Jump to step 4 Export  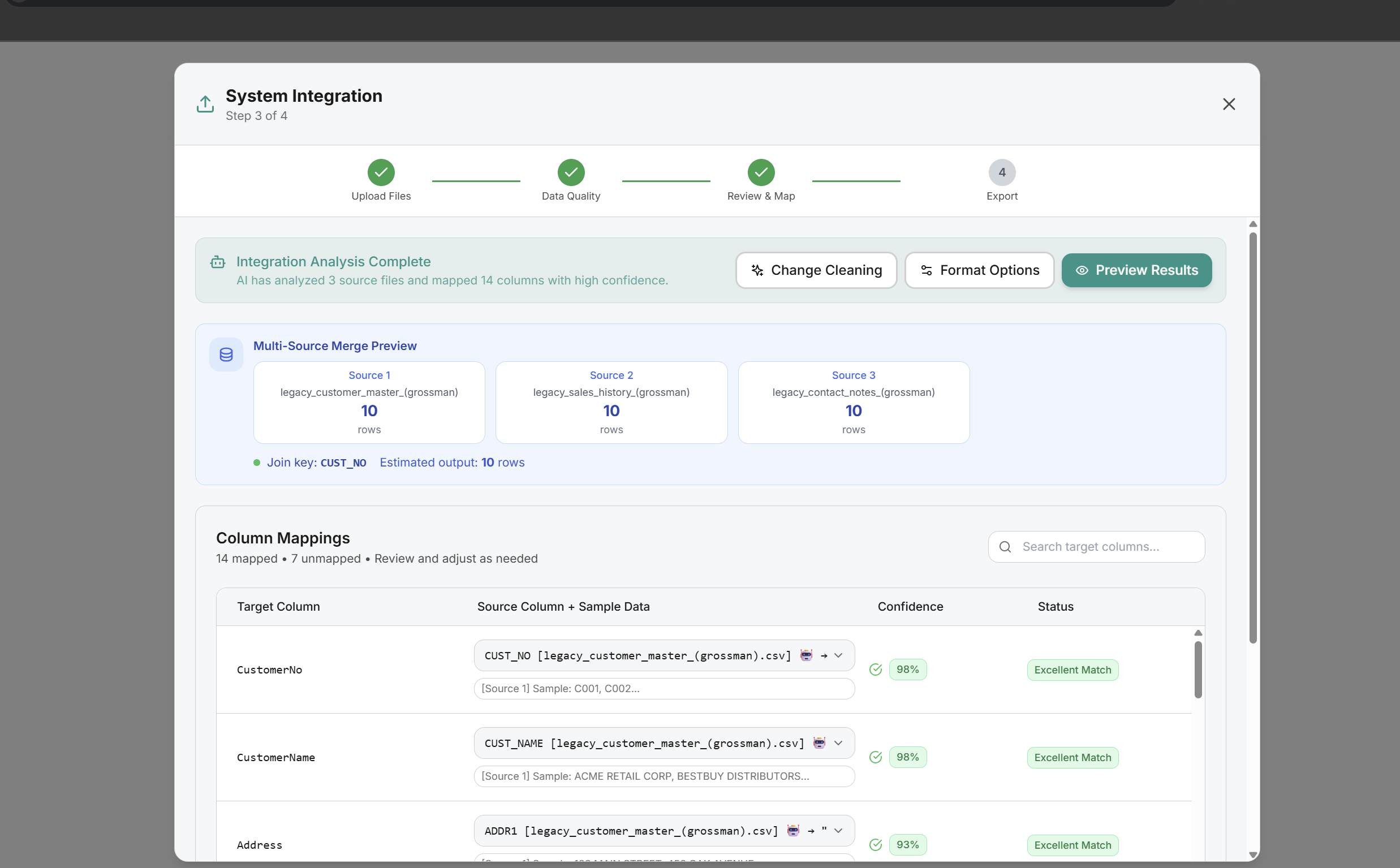1001,172
